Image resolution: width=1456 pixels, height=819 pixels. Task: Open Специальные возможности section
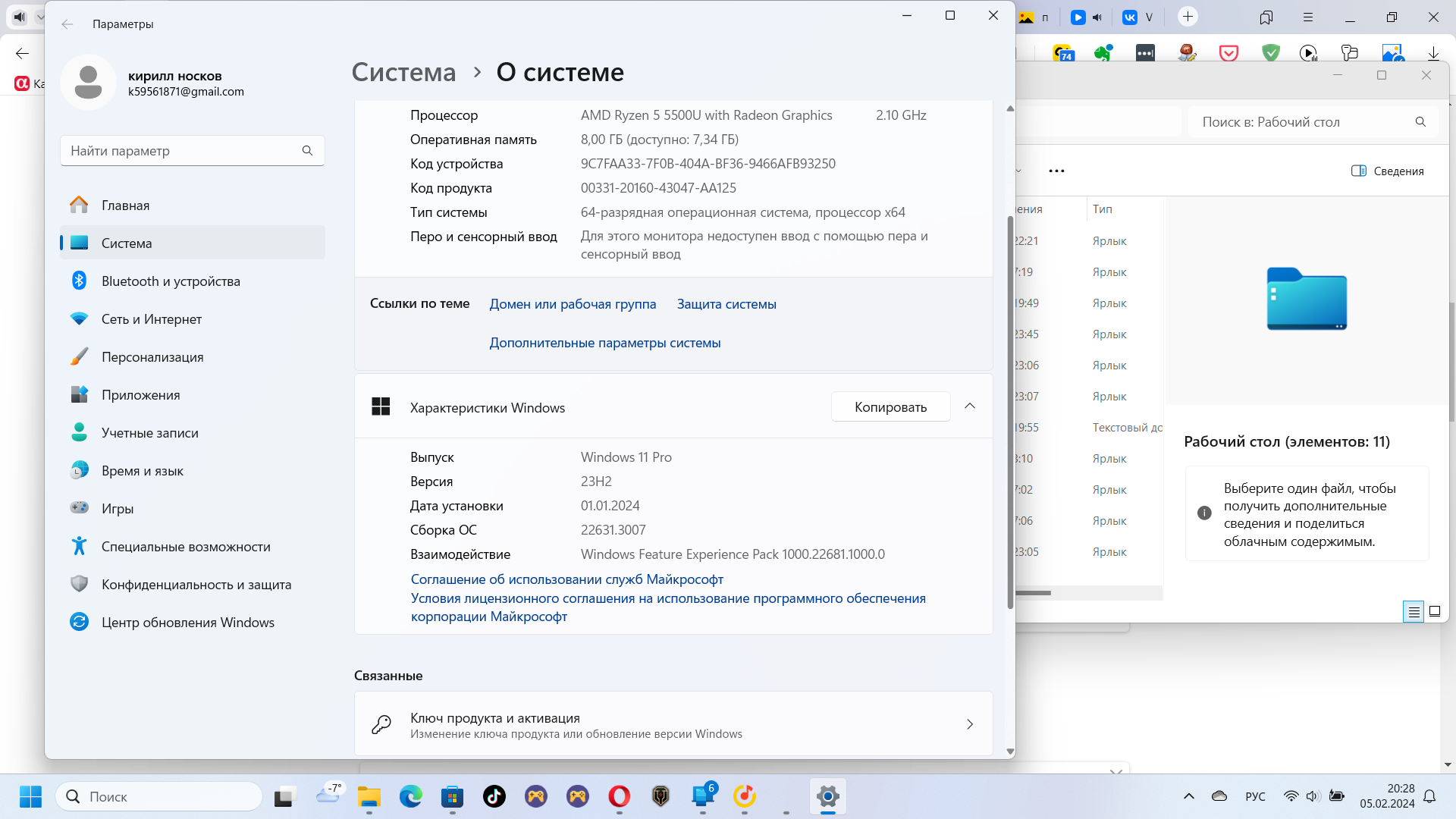pos(186,547)
